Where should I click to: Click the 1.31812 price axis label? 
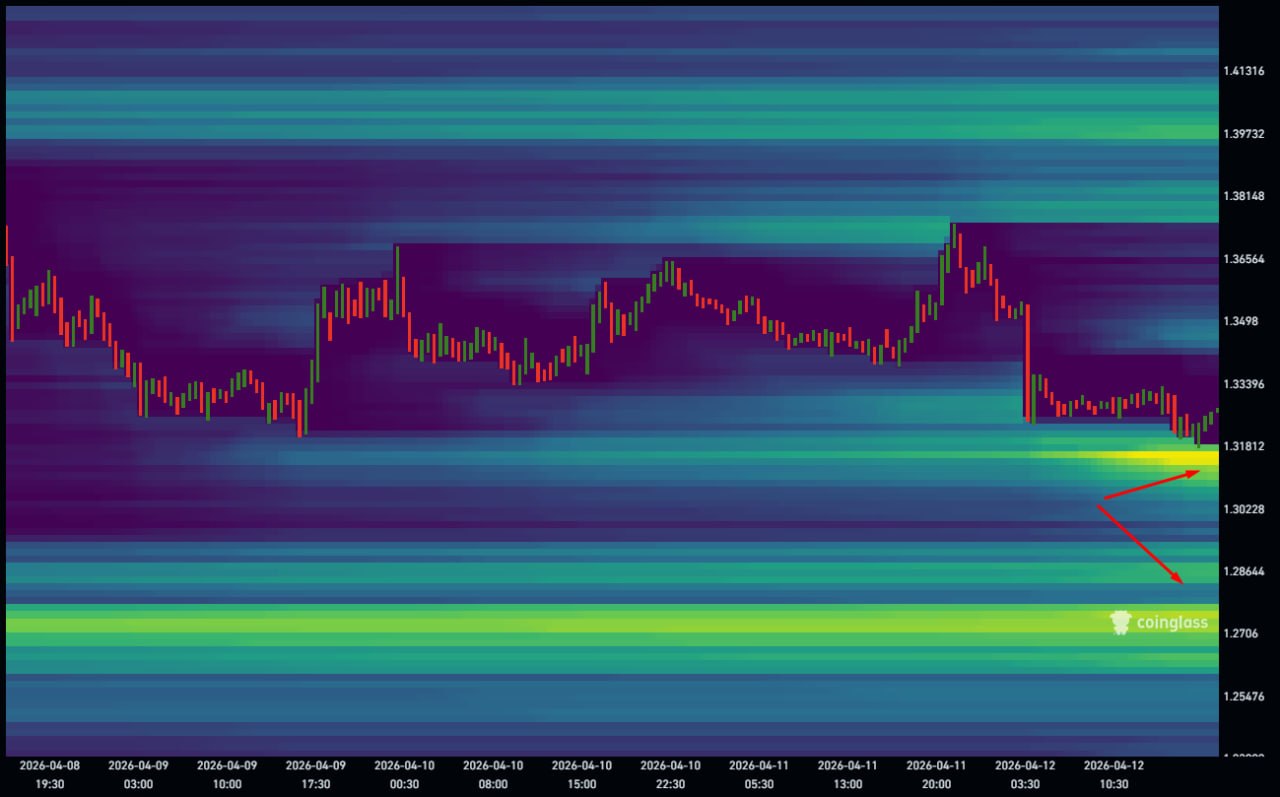coord(1244,446)
